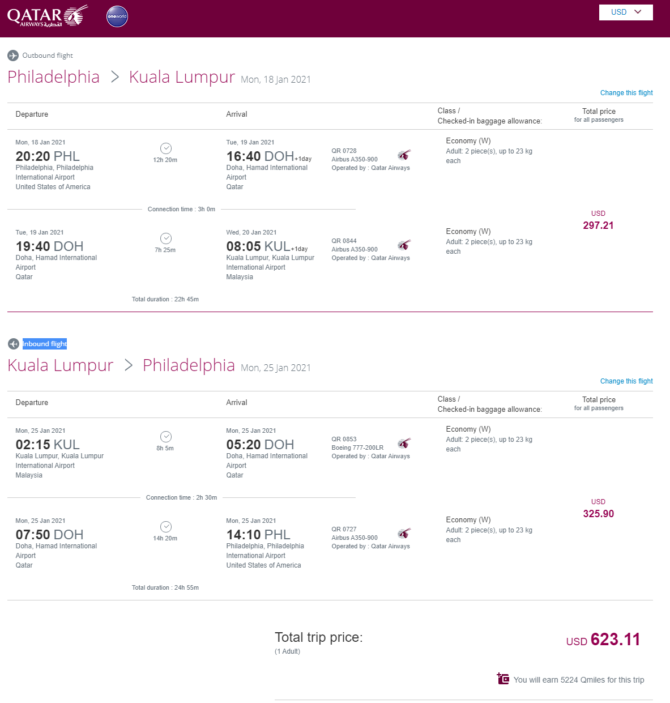Select the highlighted Inbound flight label
This screenshot has height=703, width=670.
click(44, 344)
